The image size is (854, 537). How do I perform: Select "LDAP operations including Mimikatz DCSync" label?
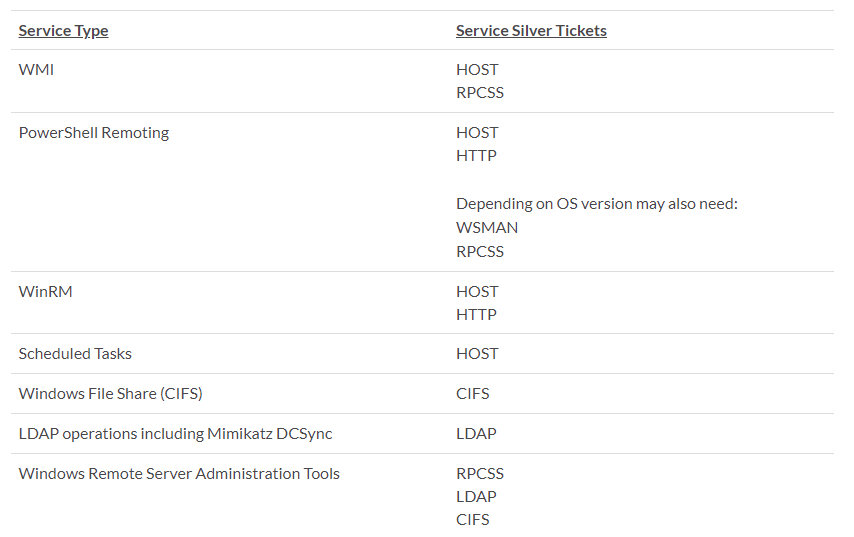176,433
